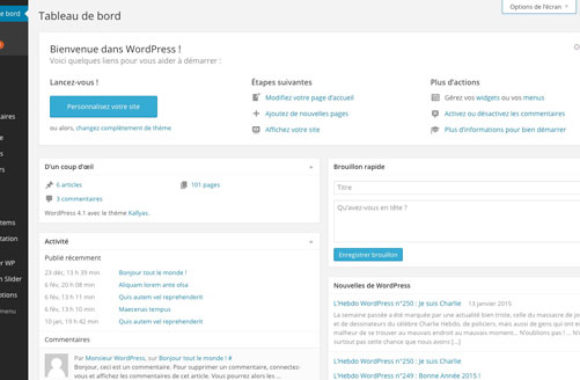The width and height of the screenshot is (580, 380).
Task: Open the Options de l'écran dropdown
Action: (539, 7)
